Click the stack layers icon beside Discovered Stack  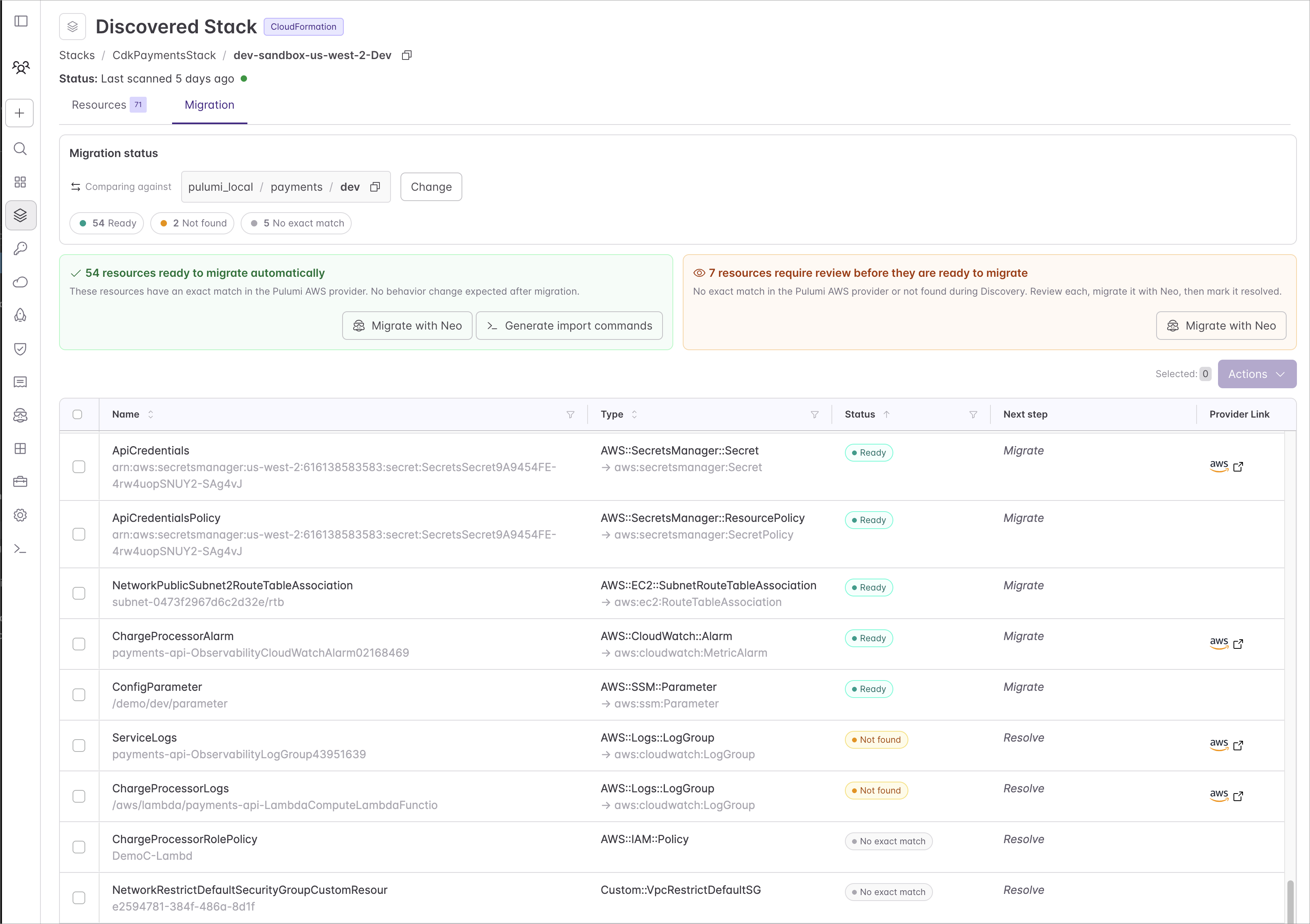(73, 26)
